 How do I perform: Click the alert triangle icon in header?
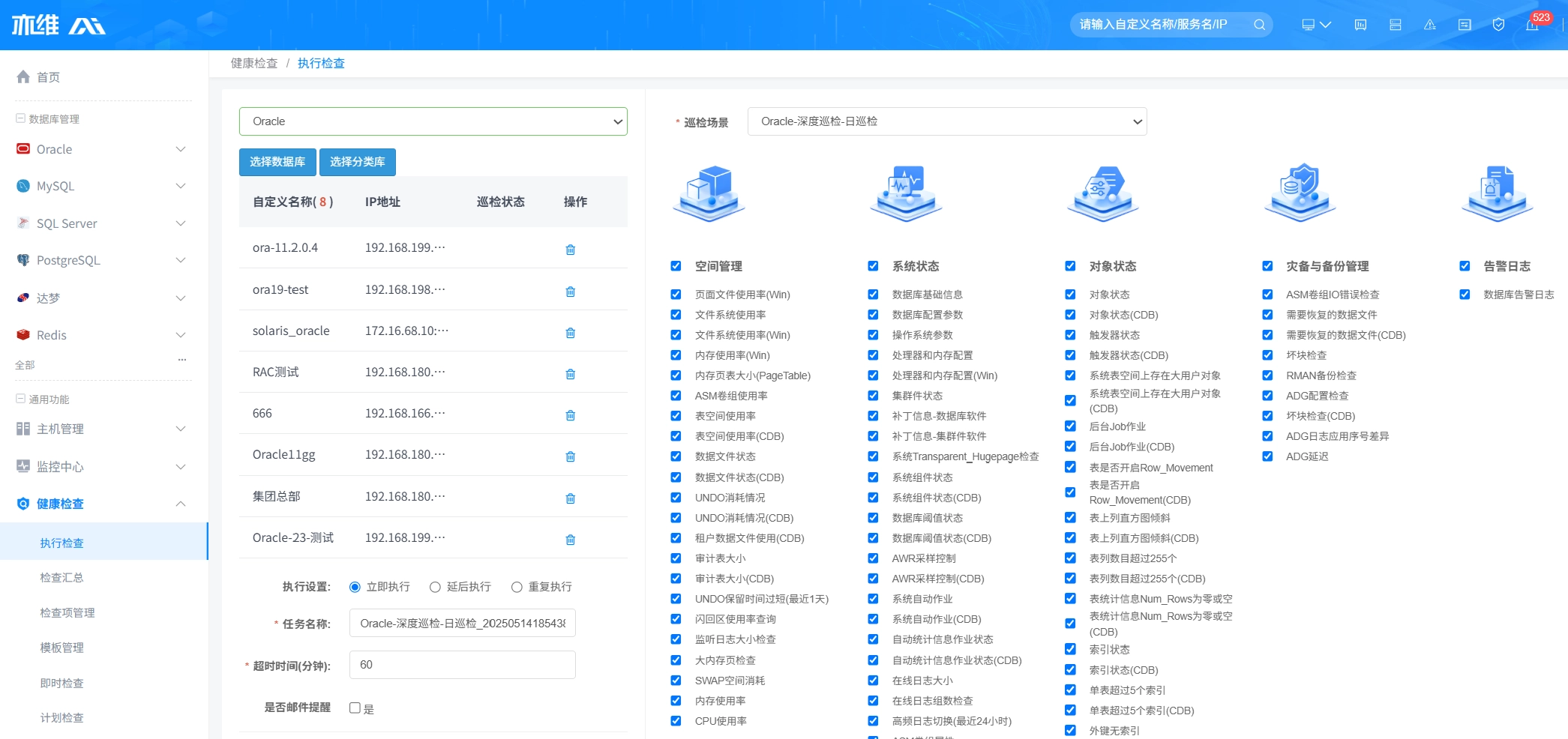tap(1430, 25)
